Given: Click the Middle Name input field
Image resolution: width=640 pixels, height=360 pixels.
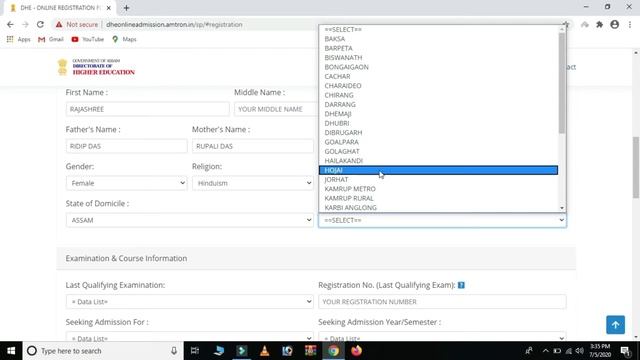Looking at the screenshot, I should tap(276, 109).
